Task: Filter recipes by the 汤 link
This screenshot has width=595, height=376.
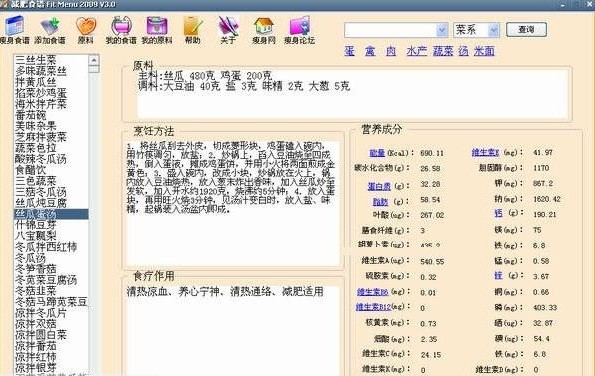Action: pyautogui.click(x=463, y=51)
